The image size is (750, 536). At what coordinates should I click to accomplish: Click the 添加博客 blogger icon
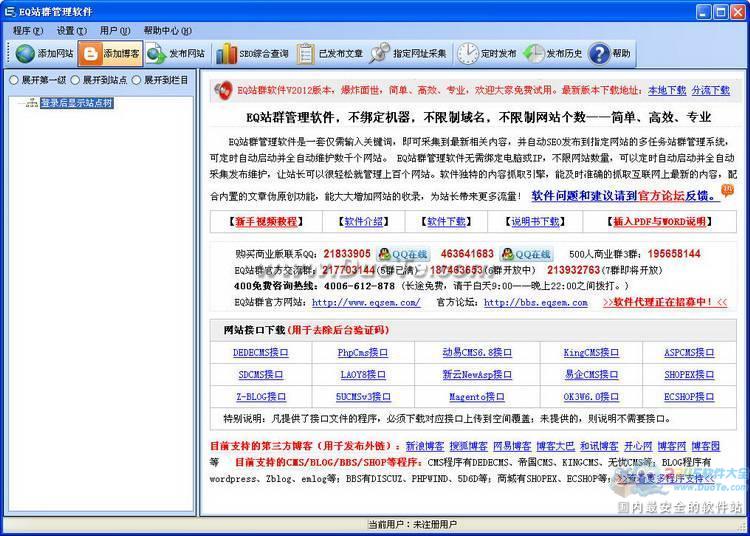tap(91, 54)
